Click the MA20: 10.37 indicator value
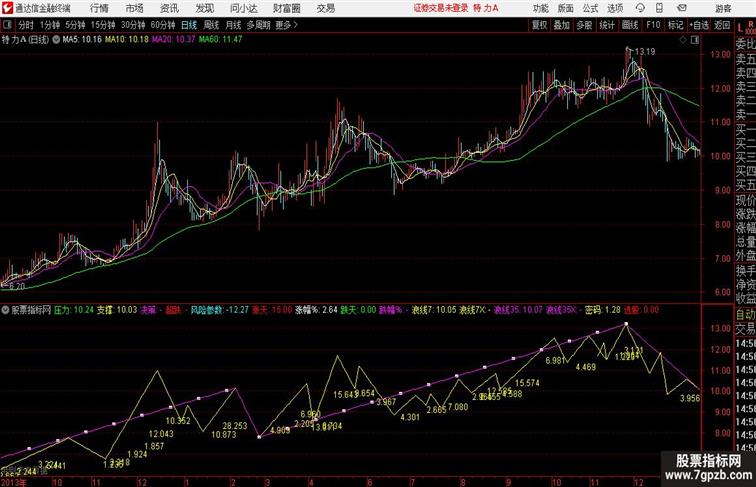The image size is (756, 487). click(x=174, y=40)
